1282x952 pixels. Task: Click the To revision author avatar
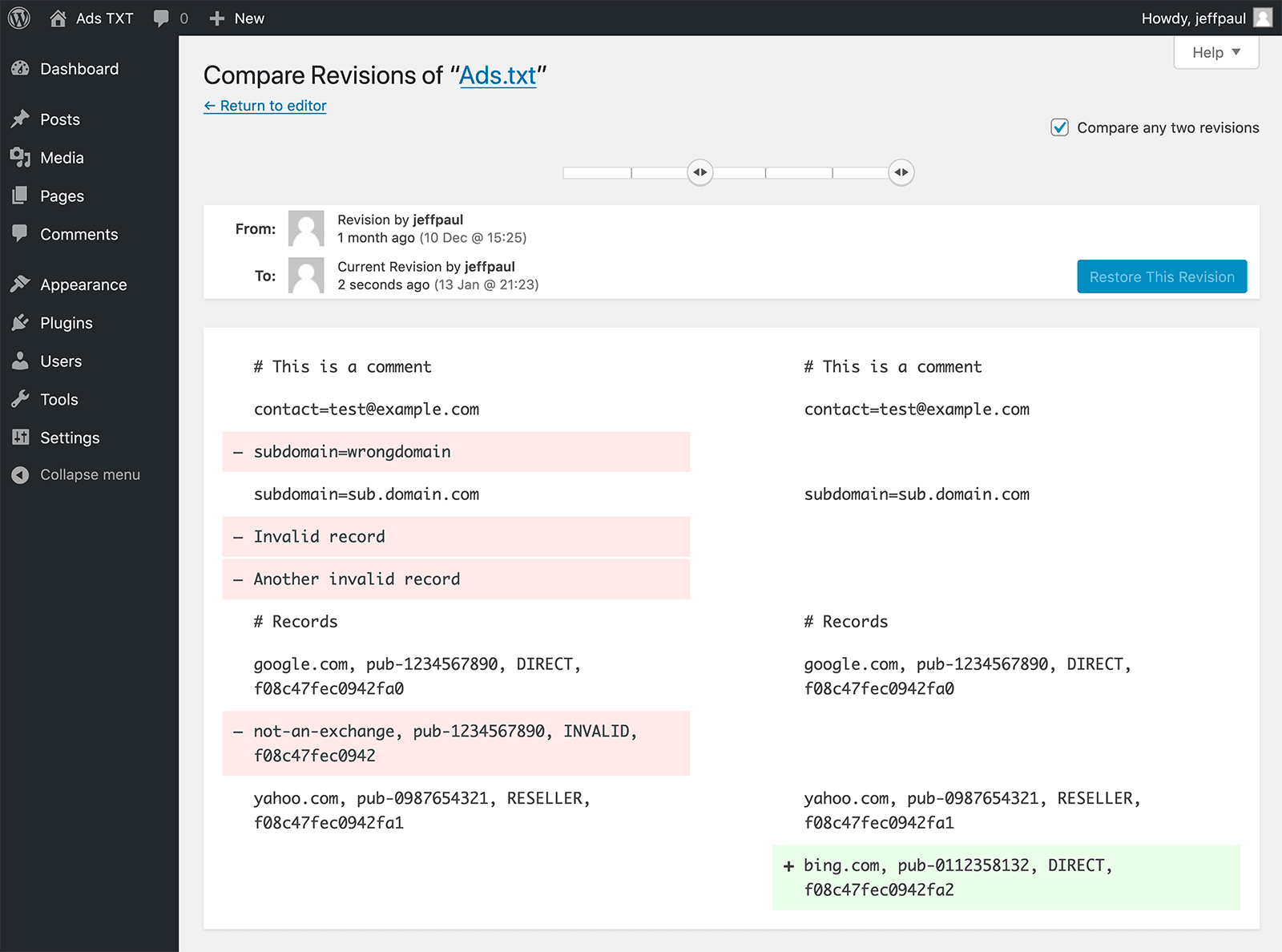306,276
